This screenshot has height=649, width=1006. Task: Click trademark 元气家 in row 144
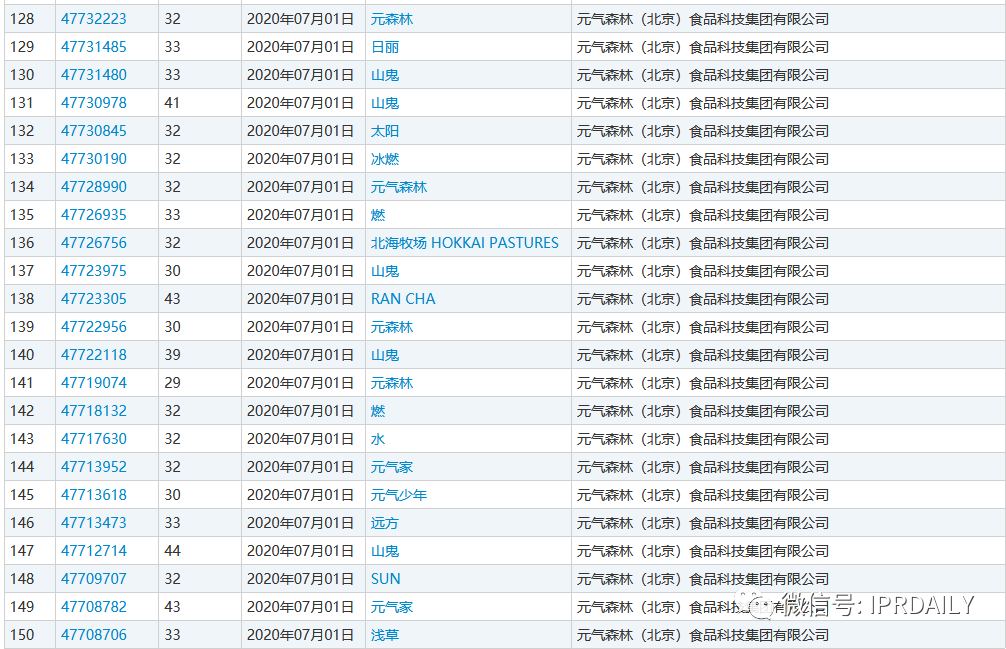click(392, 467)
